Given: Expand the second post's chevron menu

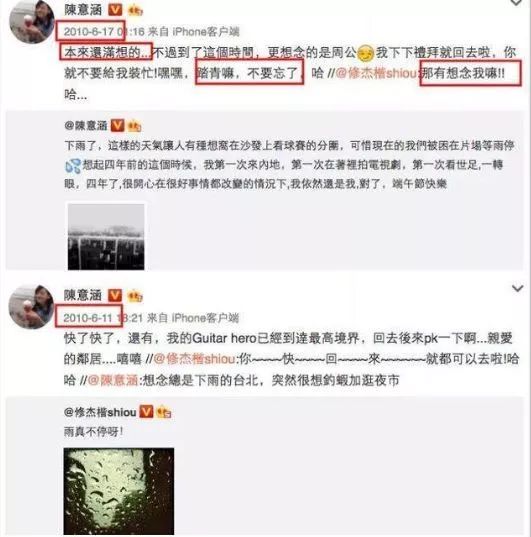Looking at the screenshot, I should (x=517, y=288).
